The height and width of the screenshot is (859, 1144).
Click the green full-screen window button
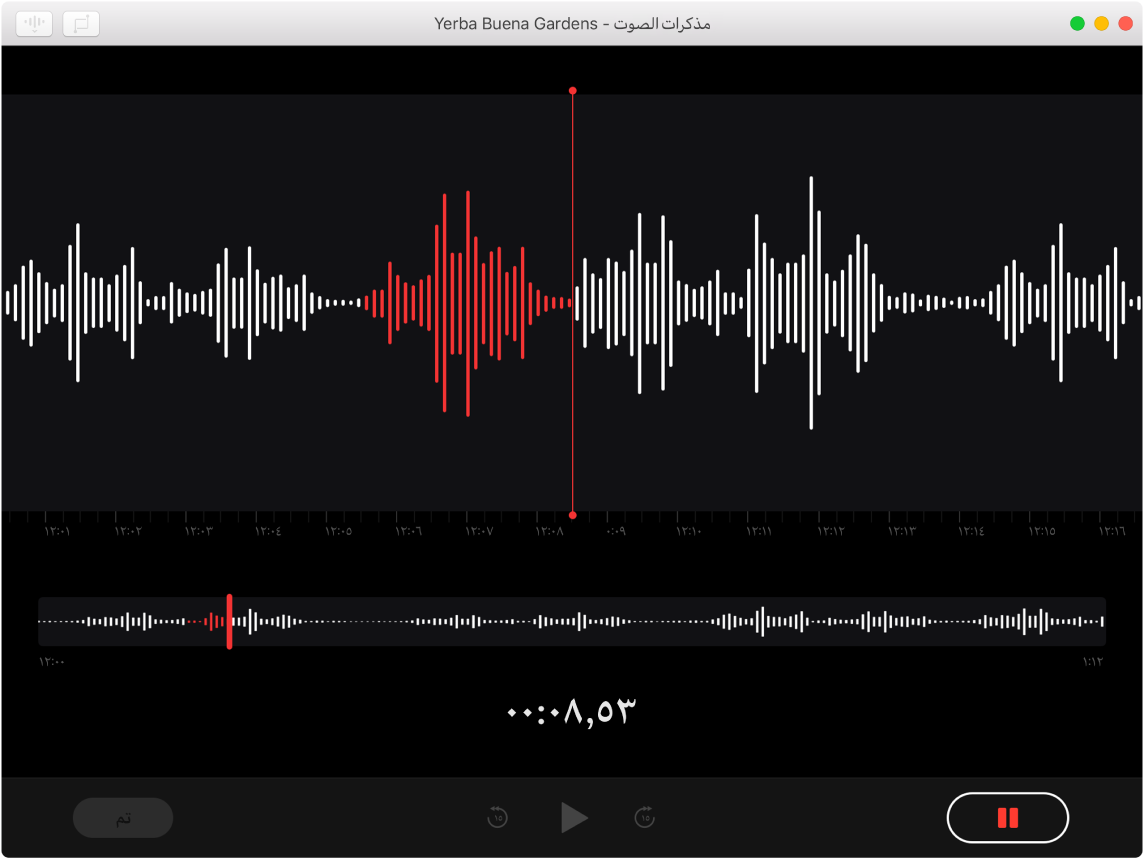pos(1077,23)
